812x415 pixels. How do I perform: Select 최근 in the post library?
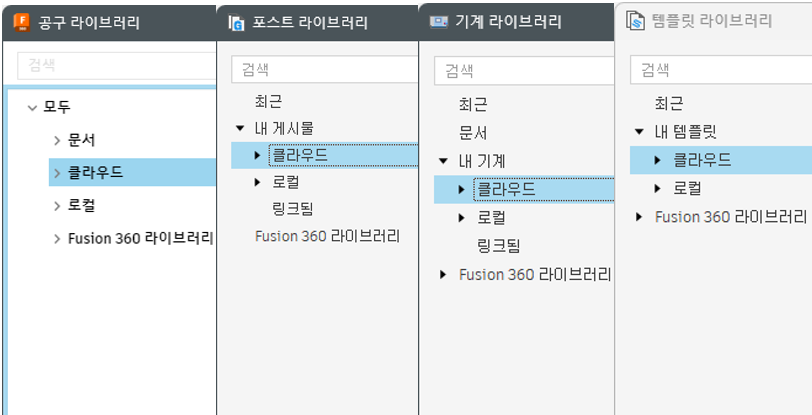coord(268,101)
